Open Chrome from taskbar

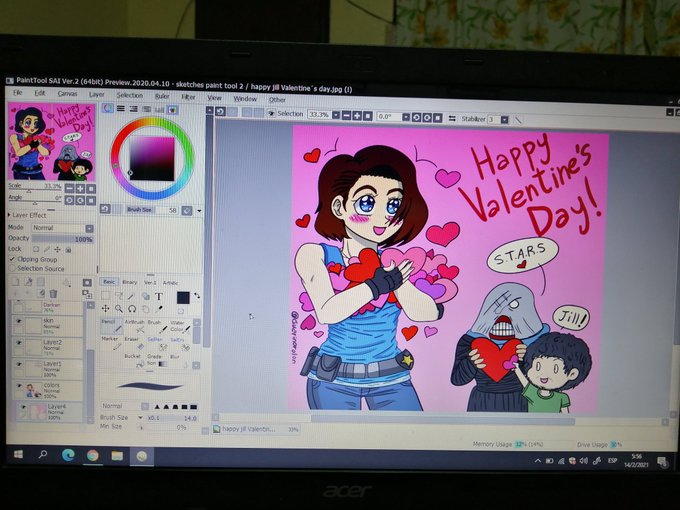[x=92, y=455]
